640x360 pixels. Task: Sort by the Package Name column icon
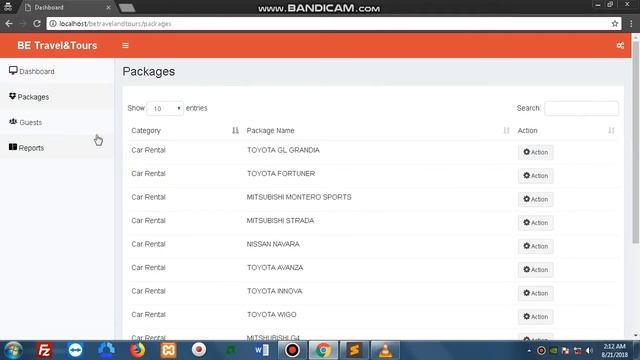click(x=506, y=131)
